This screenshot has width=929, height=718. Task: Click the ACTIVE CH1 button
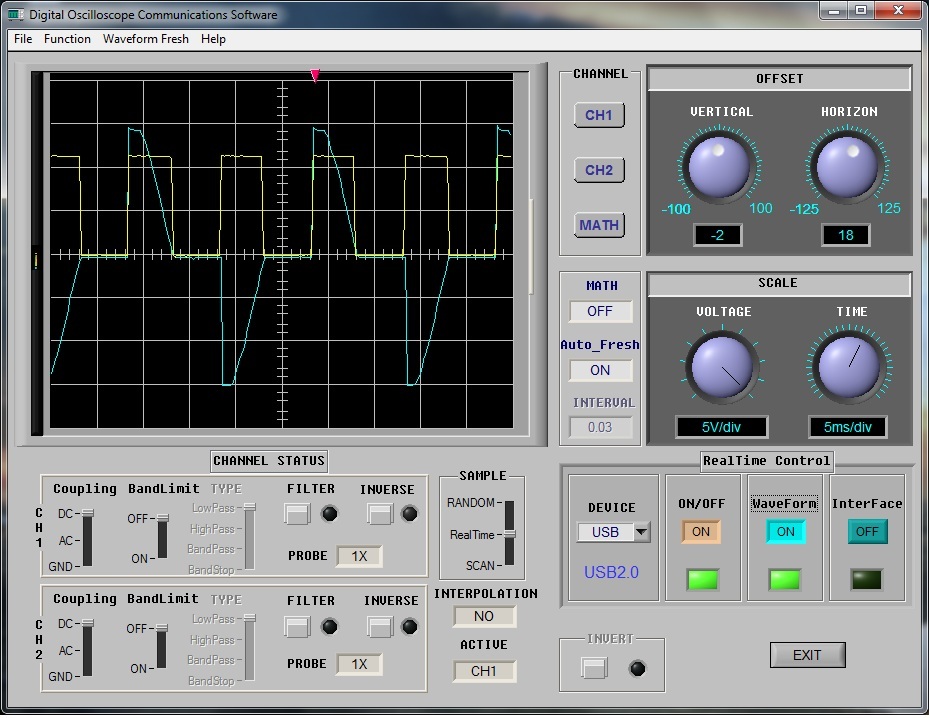click(484, 671)
